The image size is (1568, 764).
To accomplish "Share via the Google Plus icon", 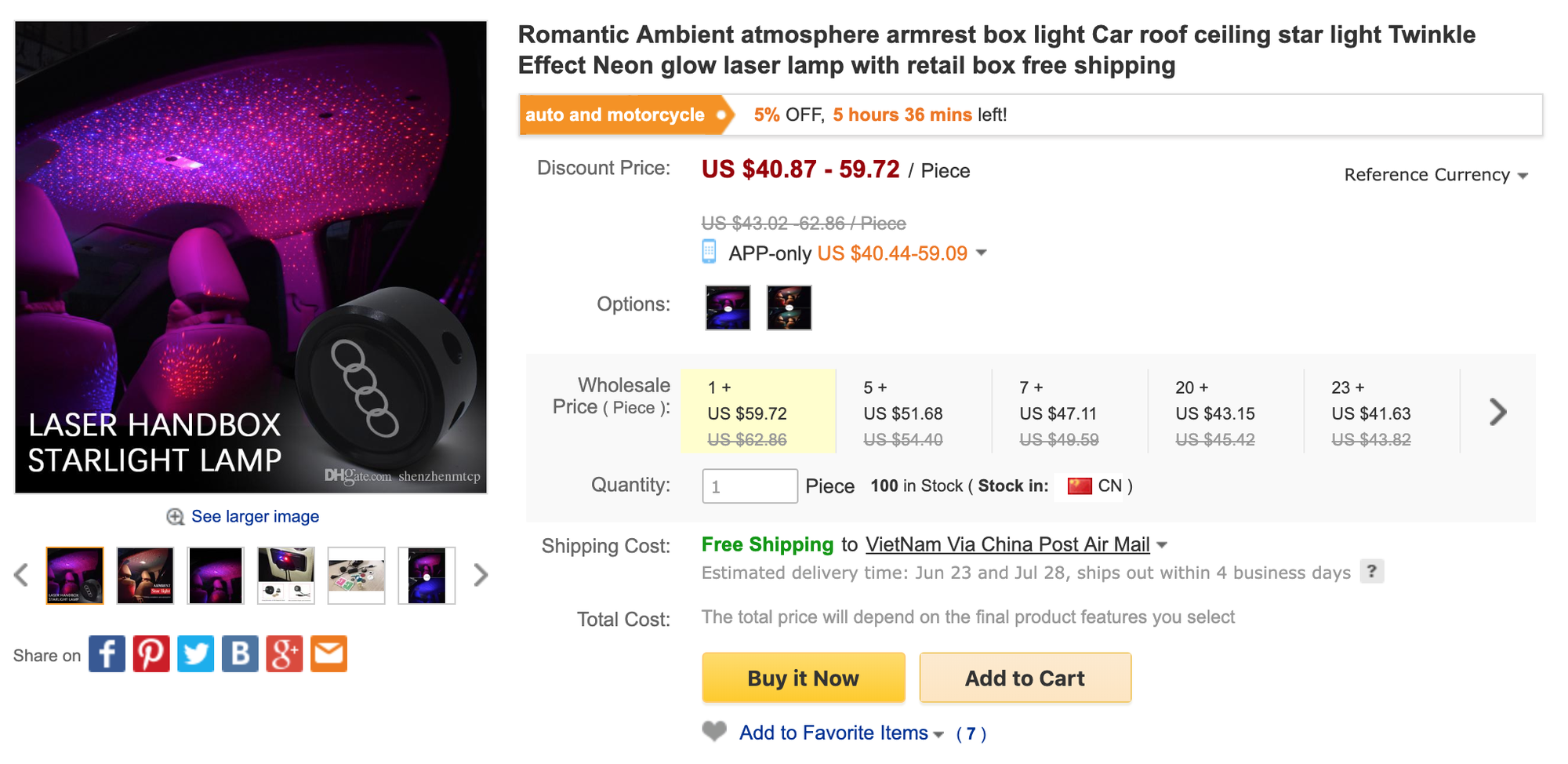I will click(285, 654).
